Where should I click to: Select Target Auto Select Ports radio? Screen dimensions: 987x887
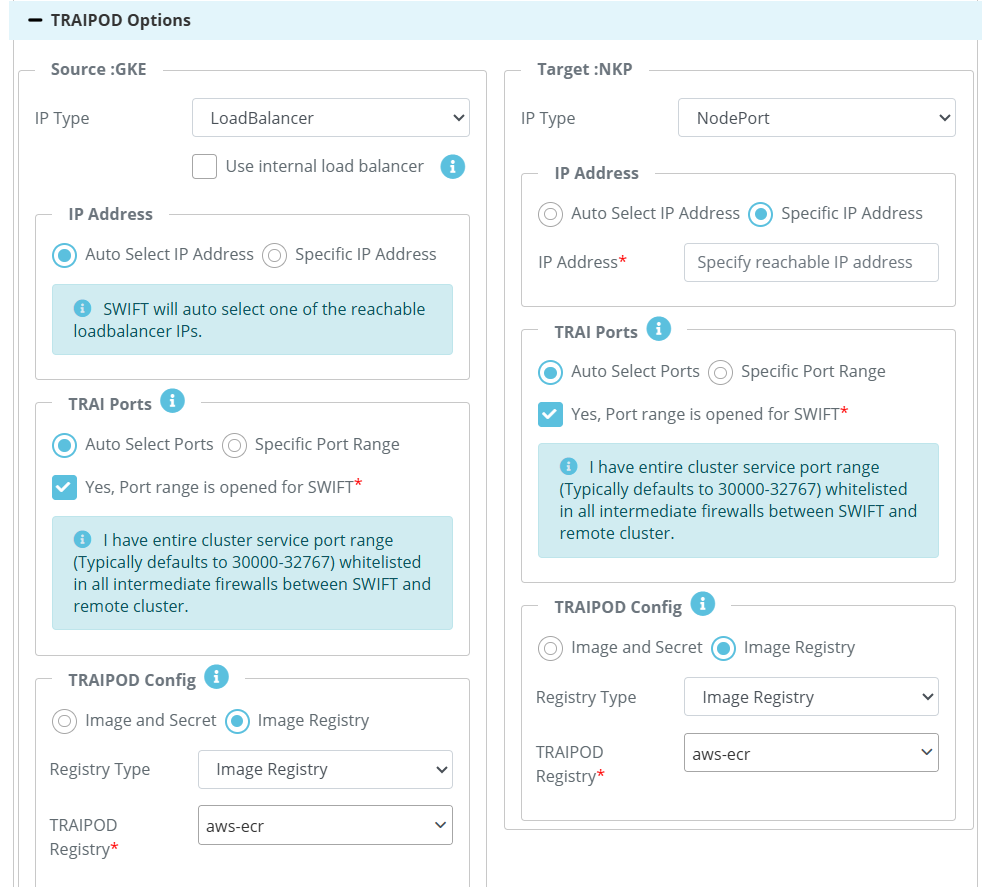click(550, 372)
